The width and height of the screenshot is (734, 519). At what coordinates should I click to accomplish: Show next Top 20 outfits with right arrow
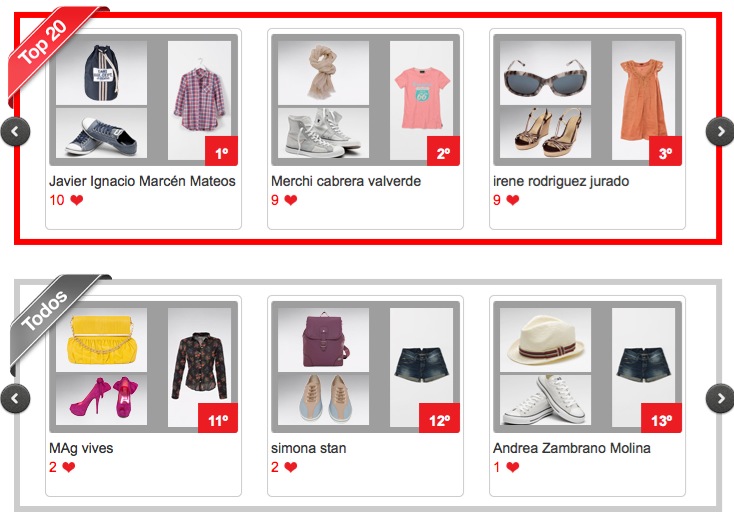tap(720, 131)
